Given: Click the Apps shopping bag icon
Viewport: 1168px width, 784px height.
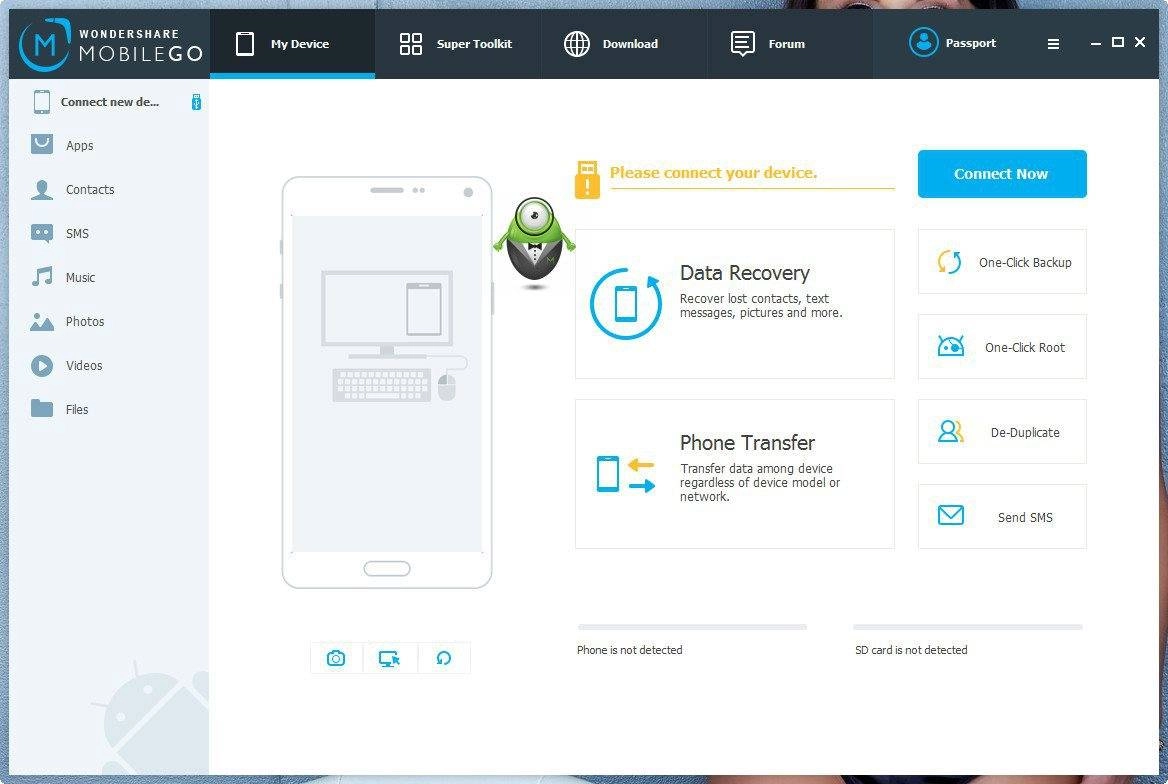Looking at the screenshot, I should [x=42, y=144].
